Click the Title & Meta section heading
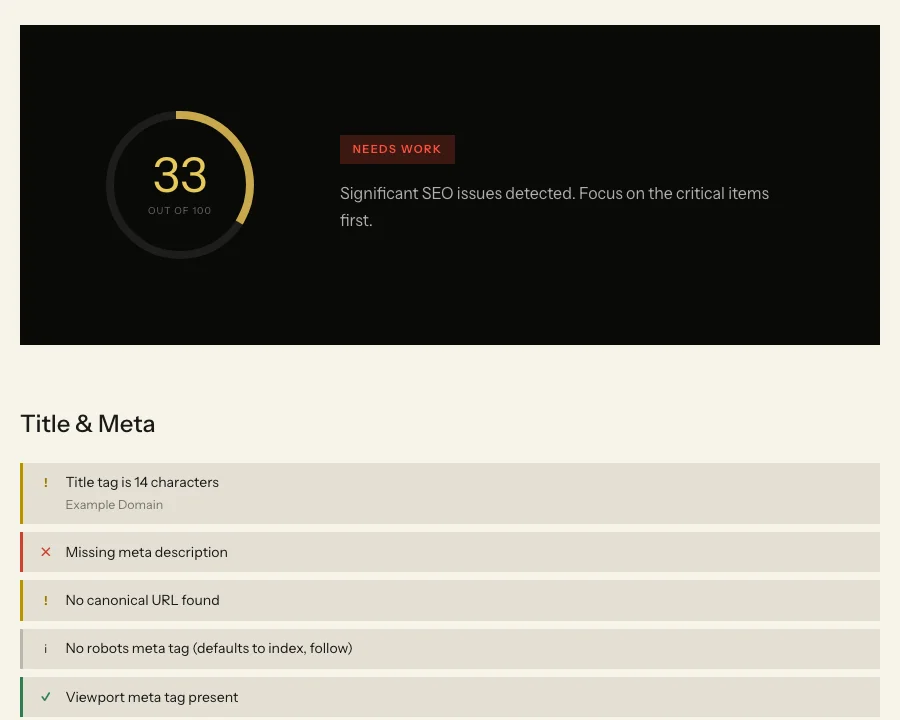This screenshot has height=720, width=900. 88,424
